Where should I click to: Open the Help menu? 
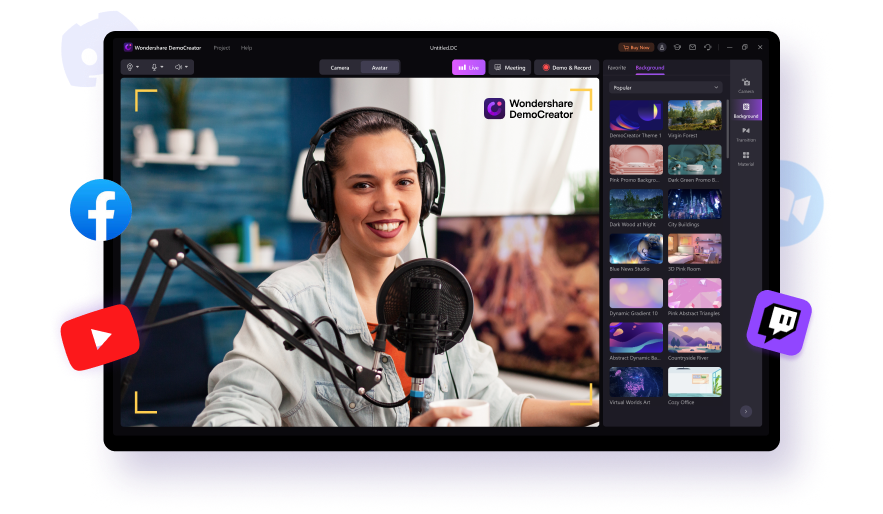click(246, 48)
